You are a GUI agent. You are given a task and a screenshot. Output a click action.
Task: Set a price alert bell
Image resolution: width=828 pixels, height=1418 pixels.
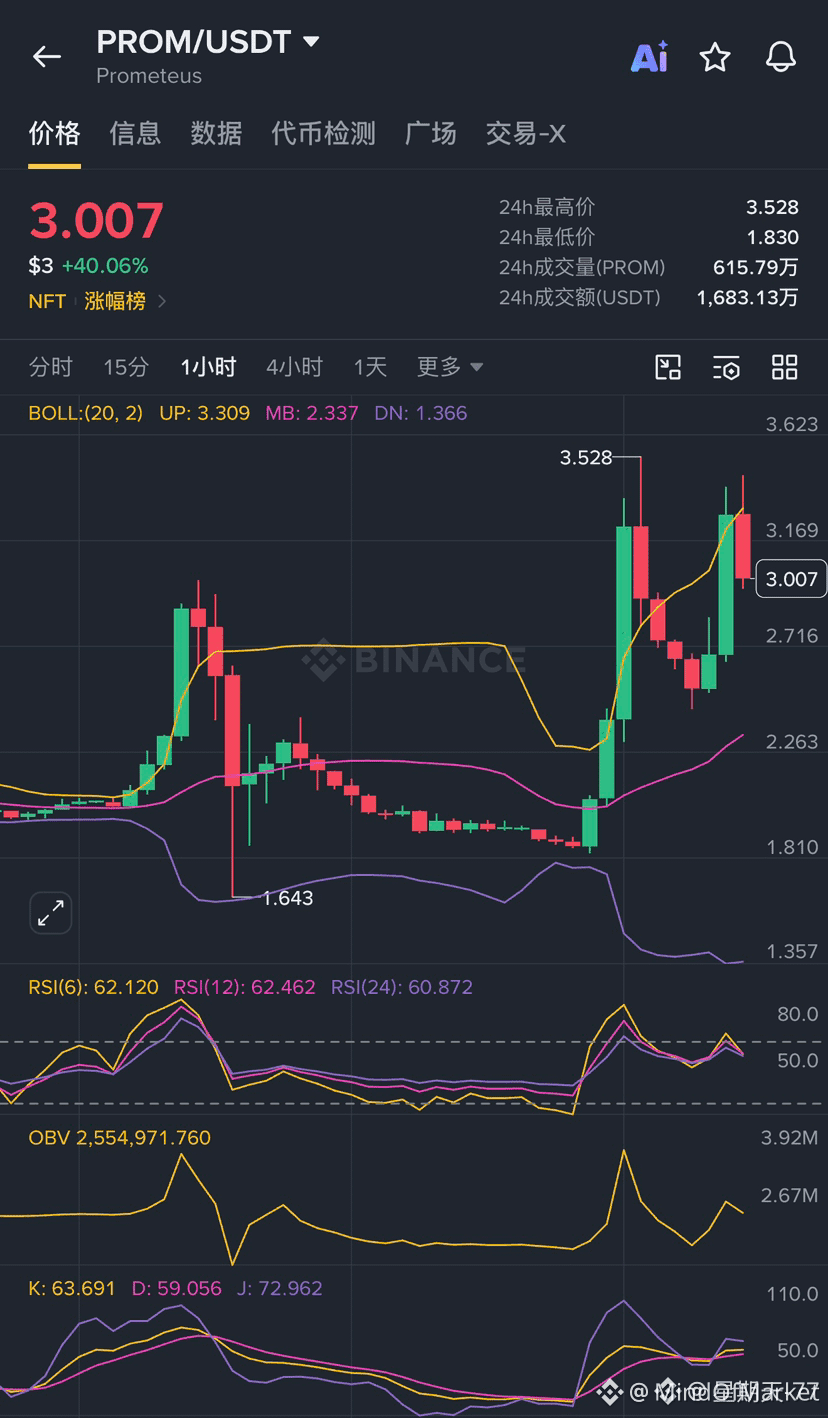pyautogui.click(x=781, y=57)
